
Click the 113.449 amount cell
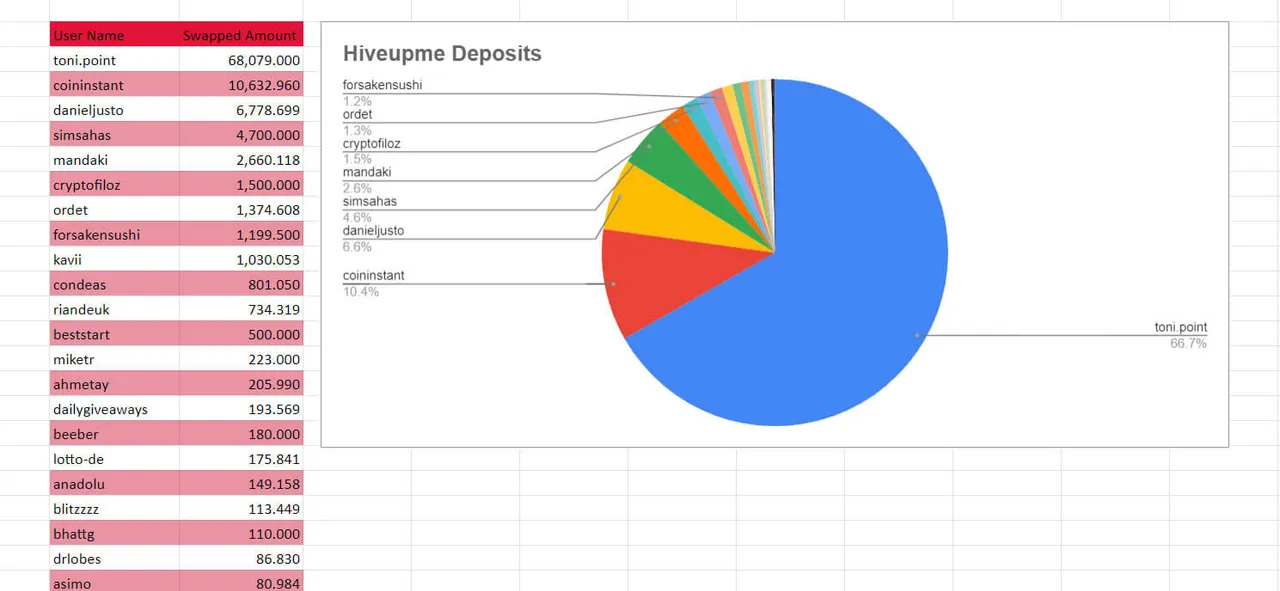coord(241,509)
